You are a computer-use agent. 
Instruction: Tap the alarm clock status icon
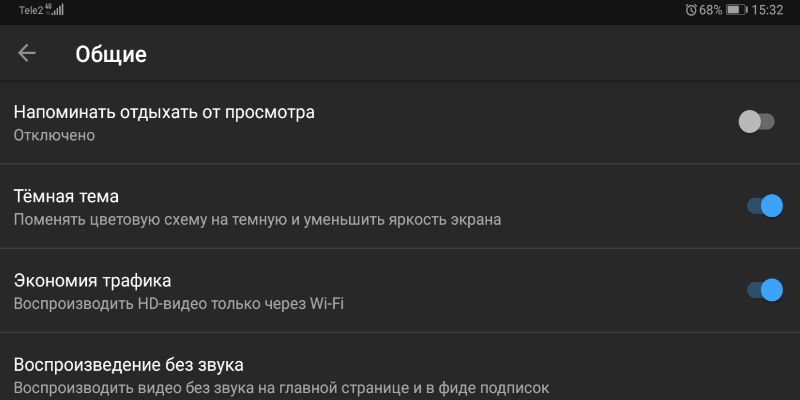pos(691,10)
